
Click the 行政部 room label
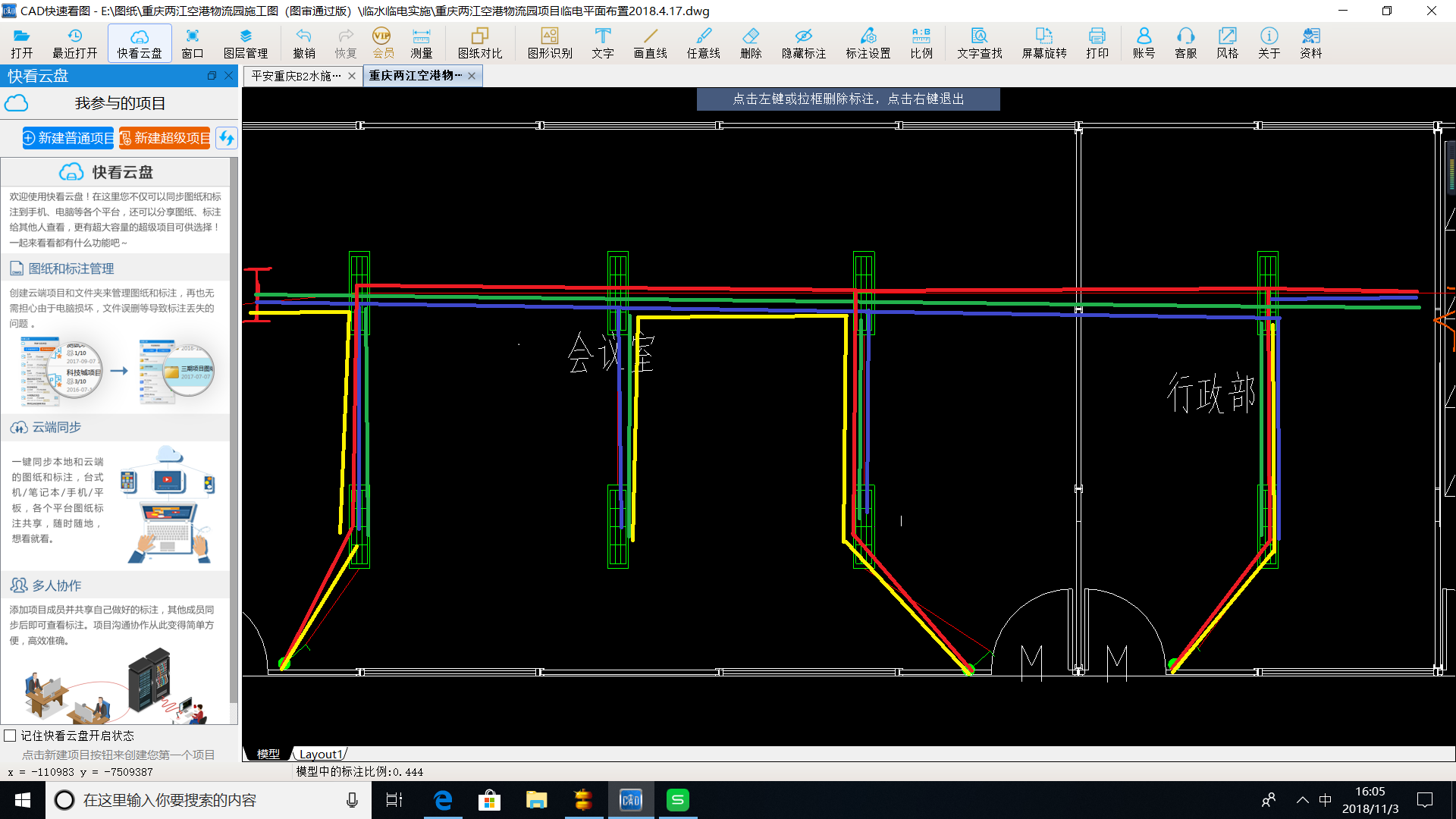click(1211, 393)
